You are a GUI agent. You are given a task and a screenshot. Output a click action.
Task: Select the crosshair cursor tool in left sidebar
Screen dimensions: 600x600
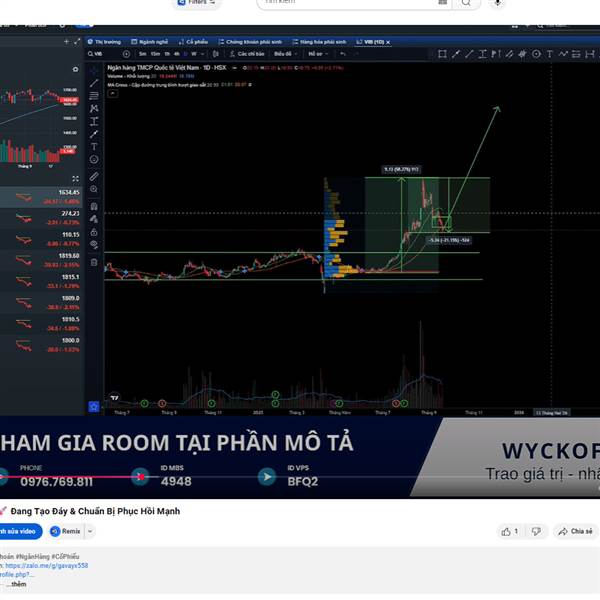pyautogui.click(x=94, y=70)
